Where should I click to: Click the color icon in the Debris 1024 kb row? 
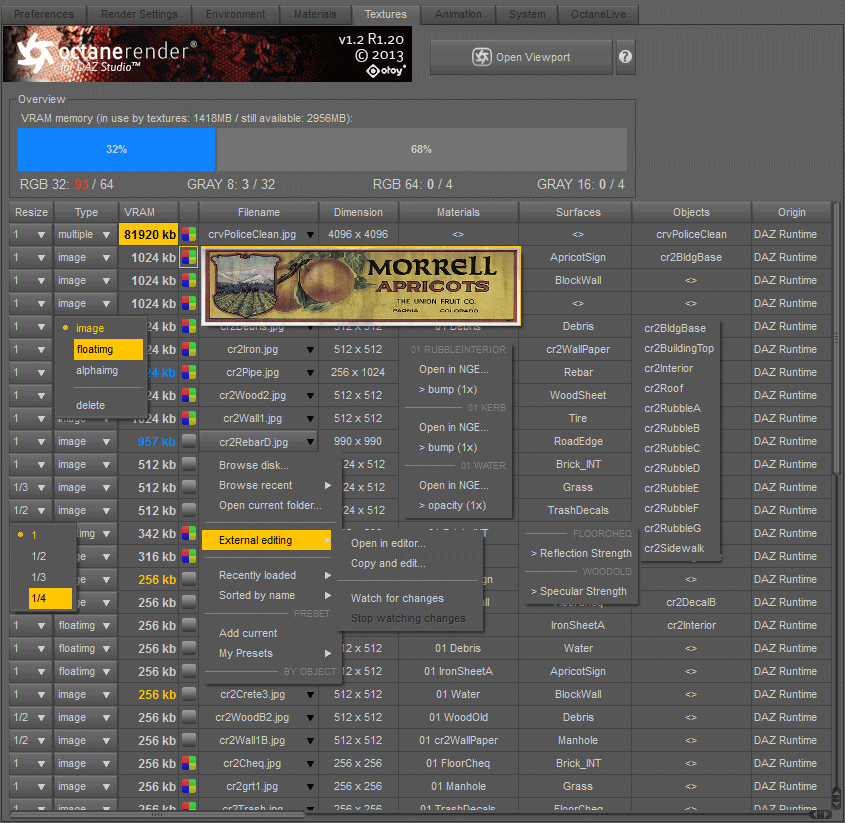189,327
